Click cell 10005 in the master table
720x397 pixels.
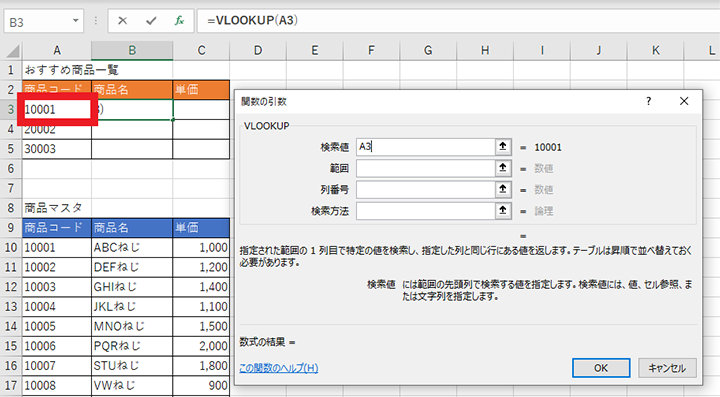(x=56, y=326)
